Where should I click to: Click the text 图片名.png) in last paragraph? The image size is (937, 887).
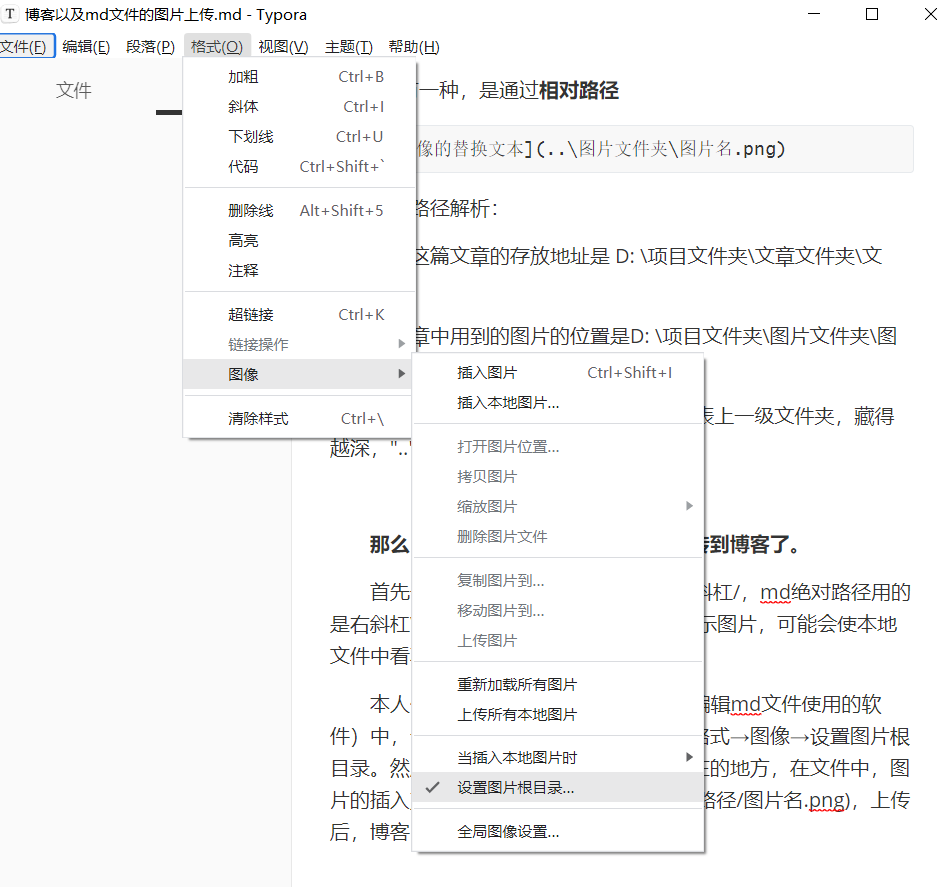tap(795, 800)
